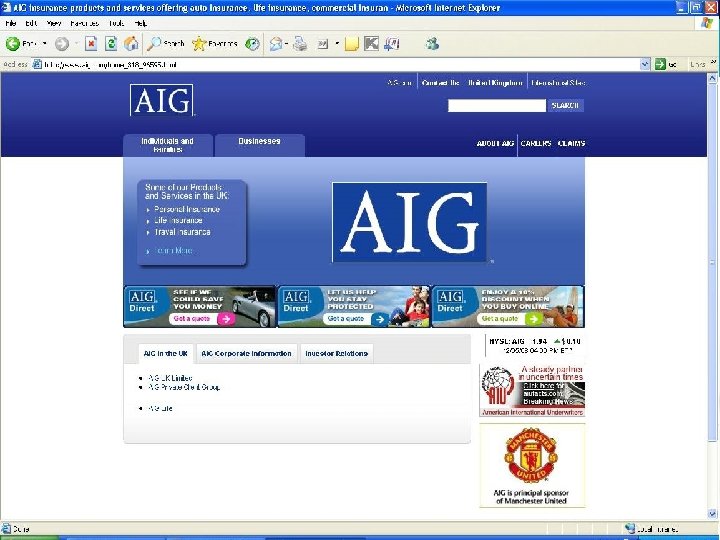The width and height of the screenshot is (720, 540).
Task: Open the Forward button history dropdown arrow
Action: 76,44
